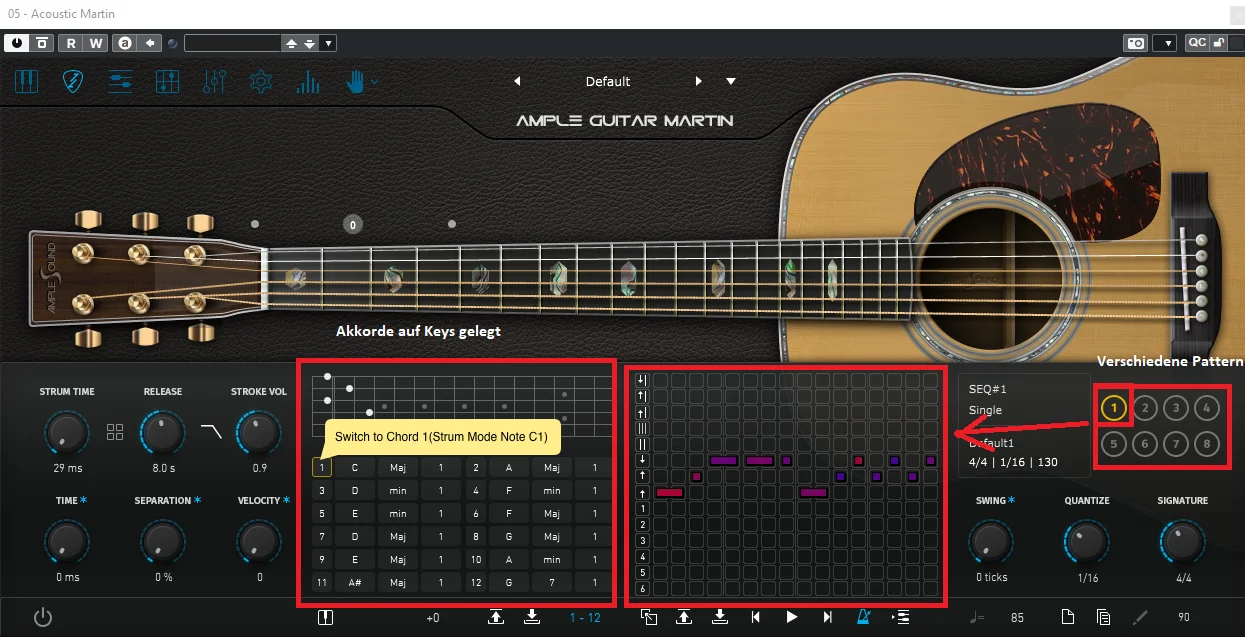Screen dimensions: 1245x637
Task: Toggle the padlock lock button next to QC
Action: (x=1218, y=43)
